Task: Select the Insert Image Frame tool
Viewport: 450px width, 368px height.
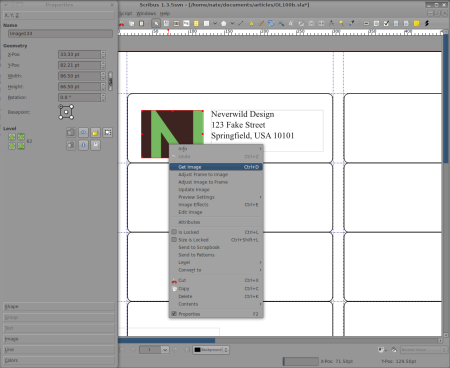Action: pos(176,23)
